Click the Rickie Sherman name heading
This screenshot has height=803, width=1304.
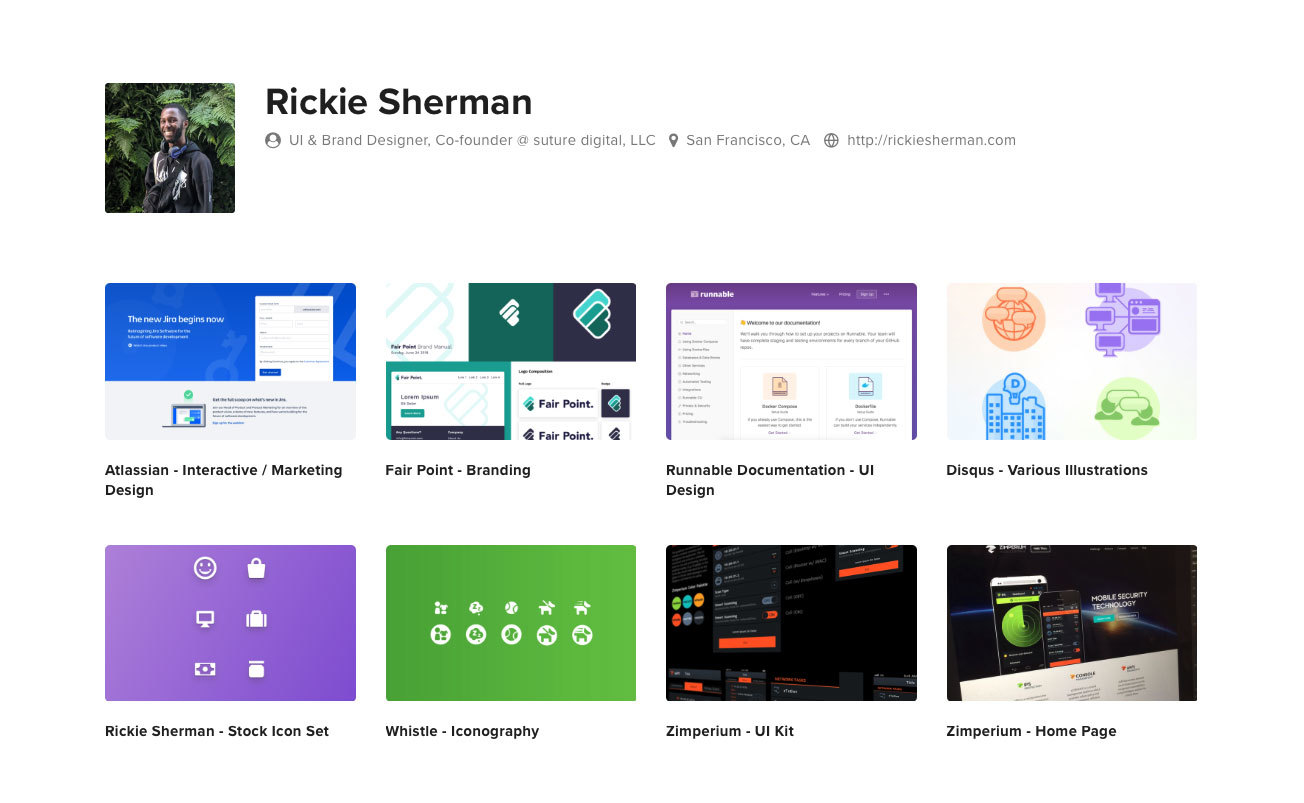pos(398,102)
